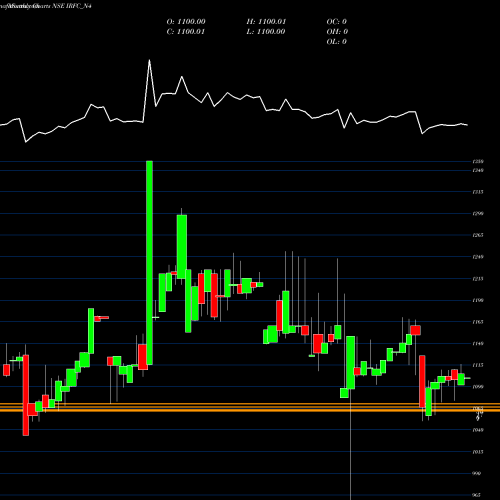Click the 1165 price axis label
This screenshot has width=500, height=500.
coord(478,322)
